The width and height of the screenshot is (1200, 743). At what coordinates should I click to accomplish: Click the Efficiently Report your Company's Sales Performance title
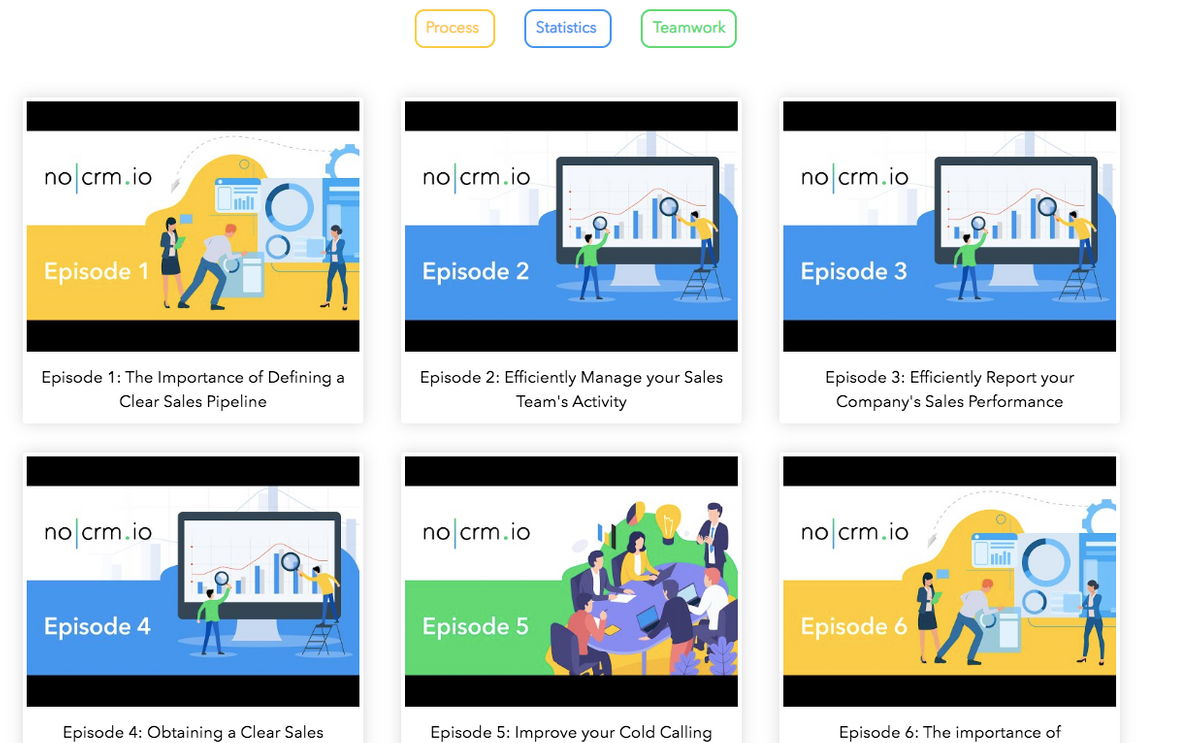(949, 389)
